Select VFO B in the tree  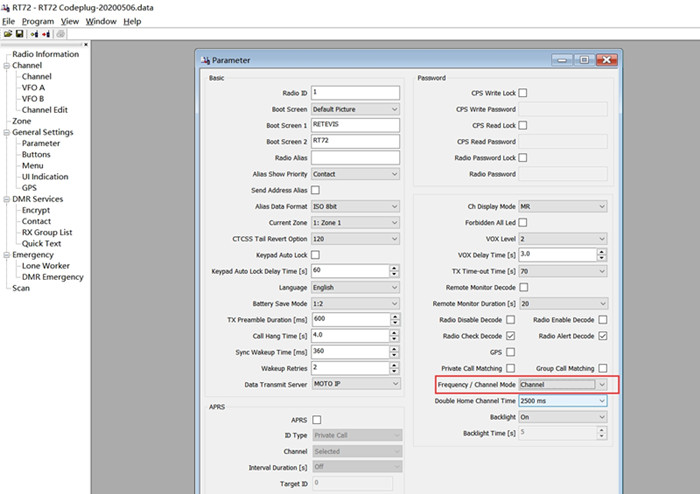click(33, 99)
